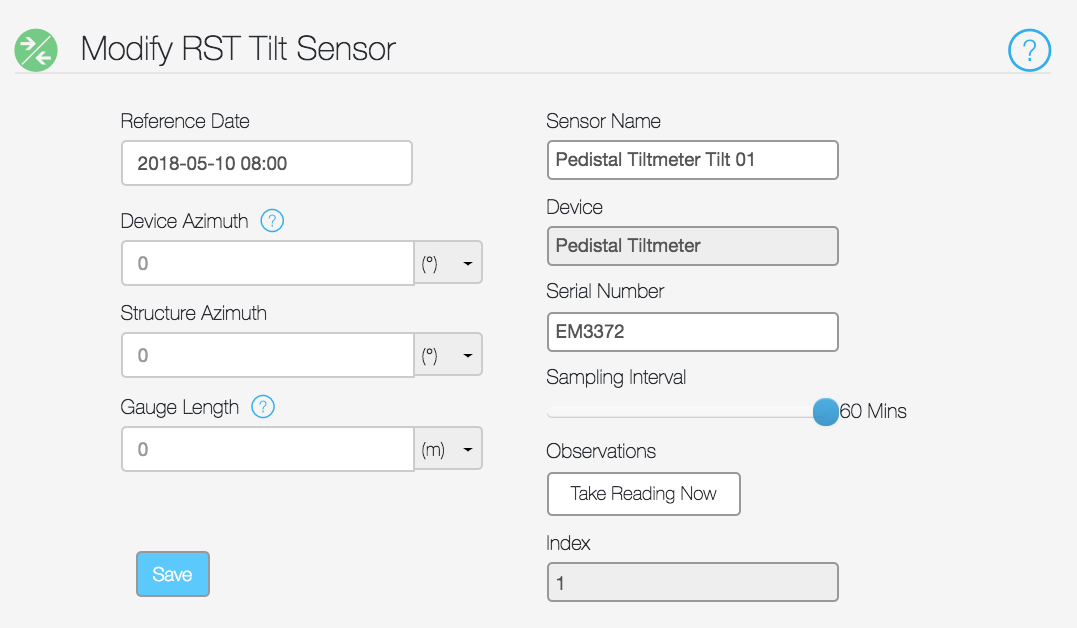Open the Gauge Length meters unit dropdown

pos(447,448)
